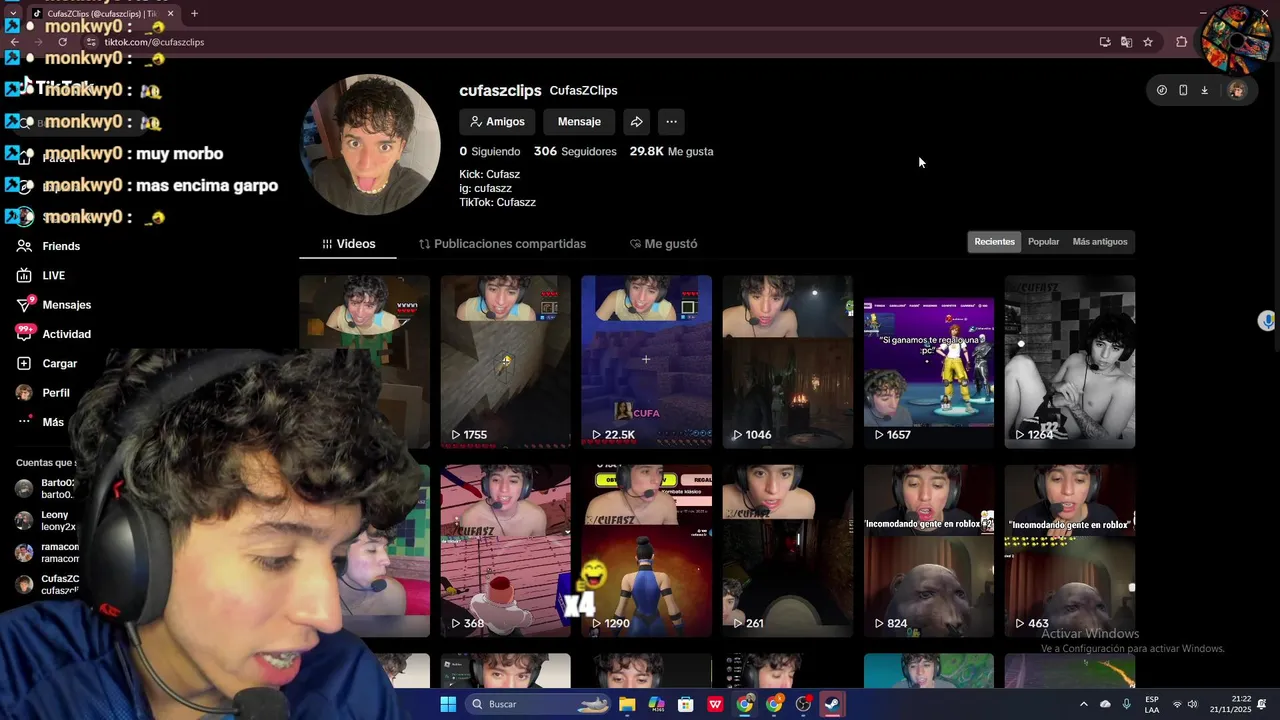Open Actividad notifications in sidebar
The height and width of the screenshot is (720, 1280).
(66, 334)
